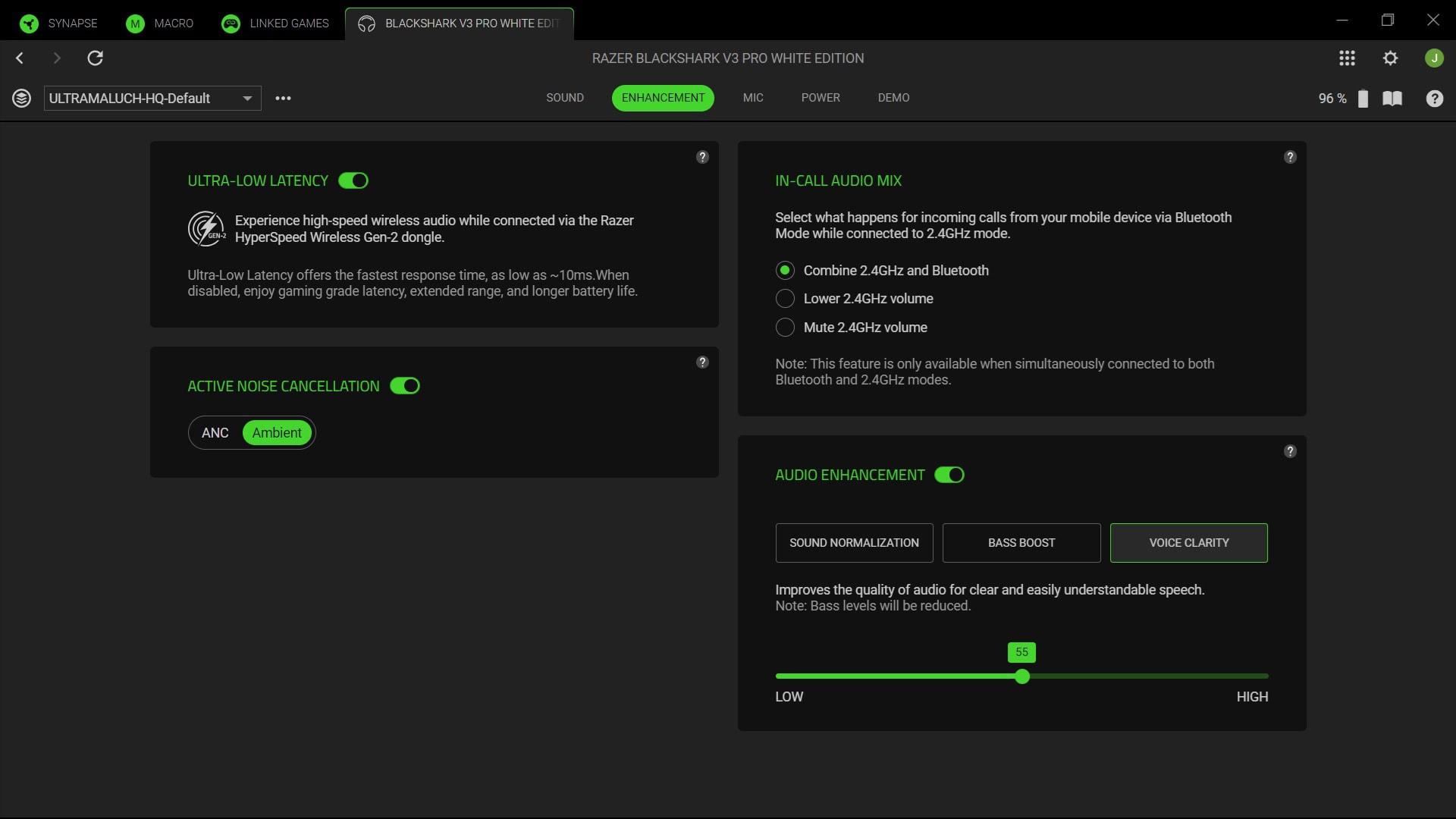
Task: Switch to the SOUND section
Action: [x=565, y=98]
